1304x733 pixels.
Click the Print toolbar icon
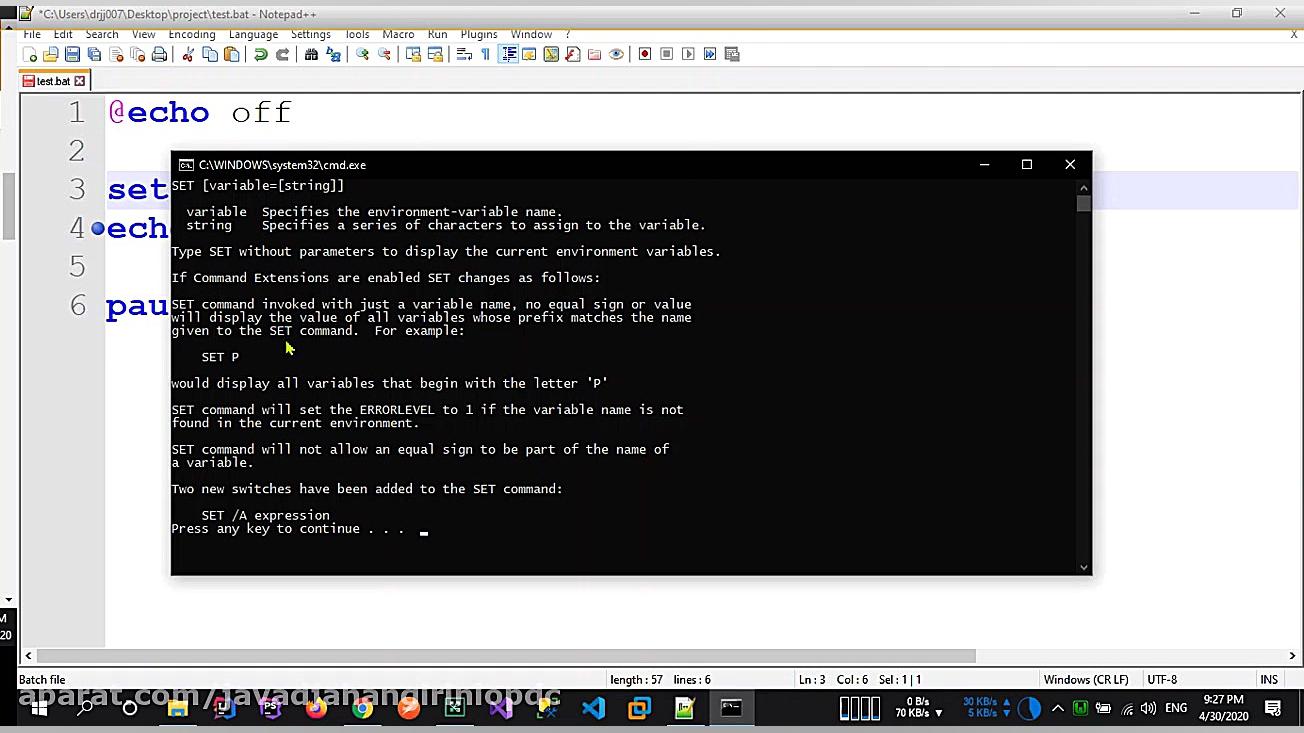[159, 54]
